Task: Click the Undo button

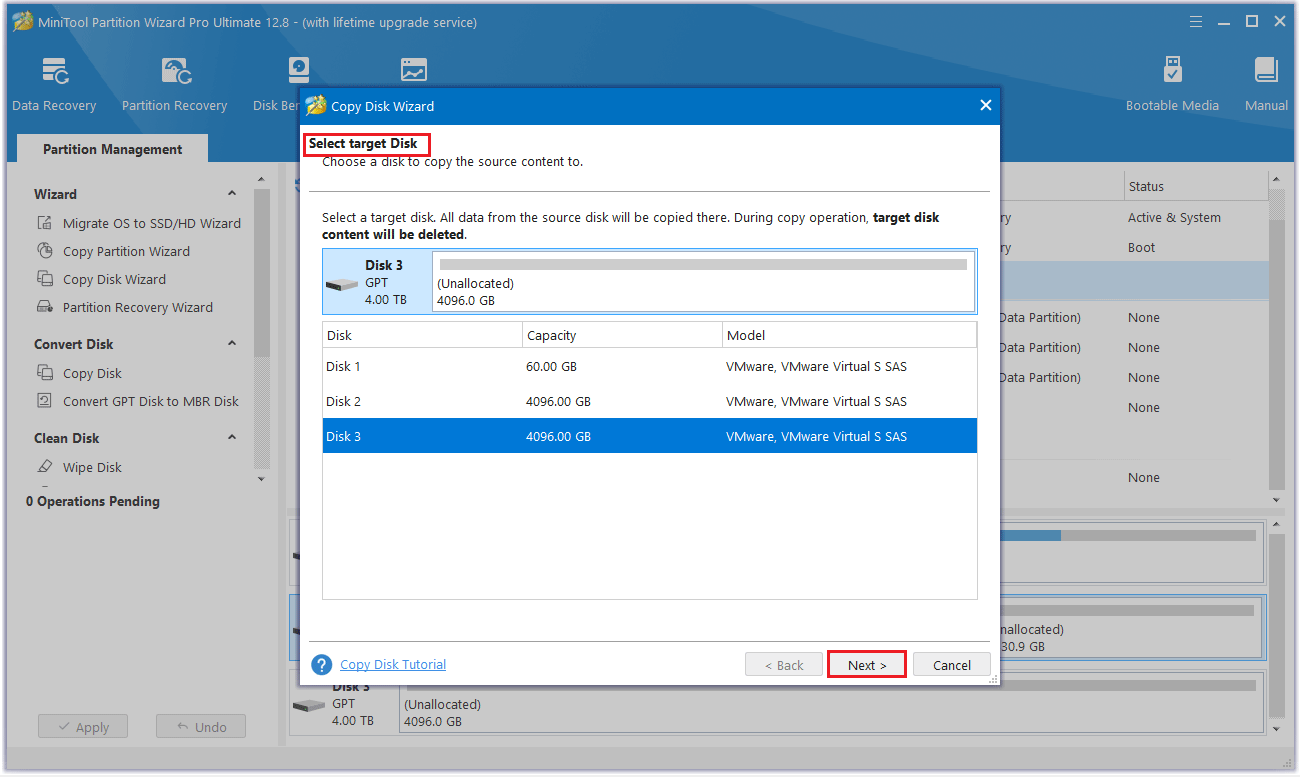Action: tap(201, 727)
